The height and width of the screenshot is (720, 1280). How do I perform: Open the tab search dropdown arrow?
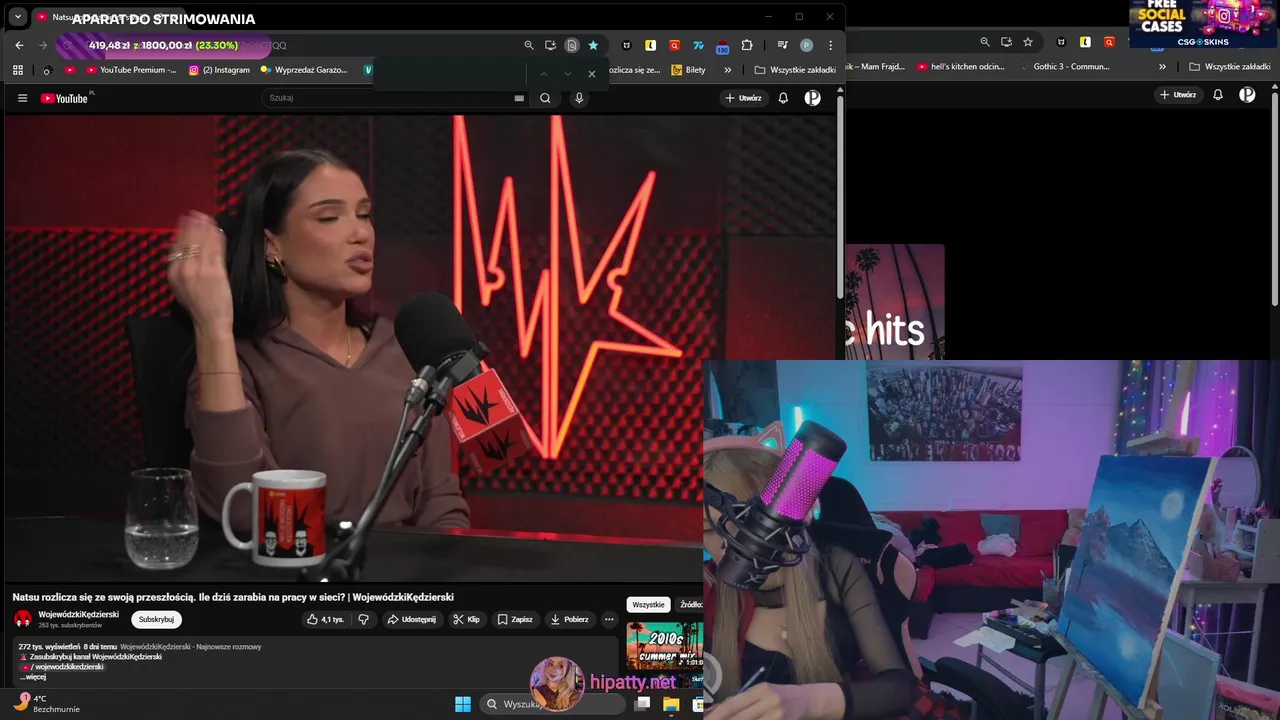(x=17, y=17)
